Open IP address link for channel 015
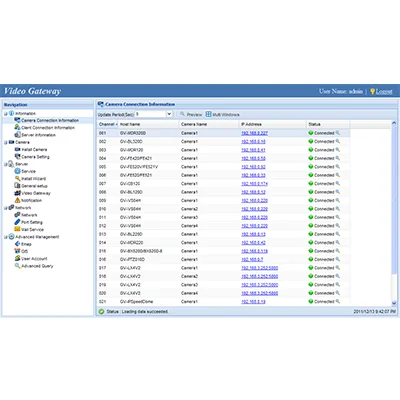The height and width of the screenshot is (400, 400). coord(254,251)
